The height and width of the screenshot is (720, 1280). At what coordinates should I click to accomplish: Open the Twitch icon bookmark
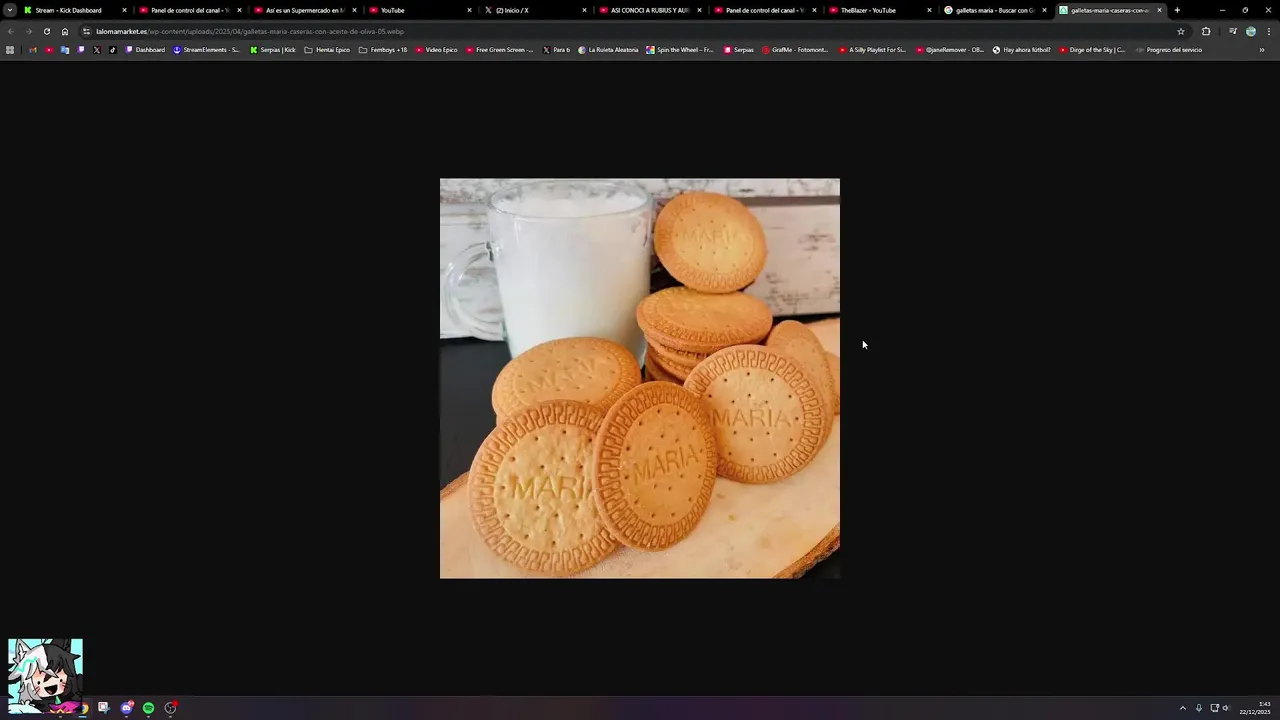81,50
